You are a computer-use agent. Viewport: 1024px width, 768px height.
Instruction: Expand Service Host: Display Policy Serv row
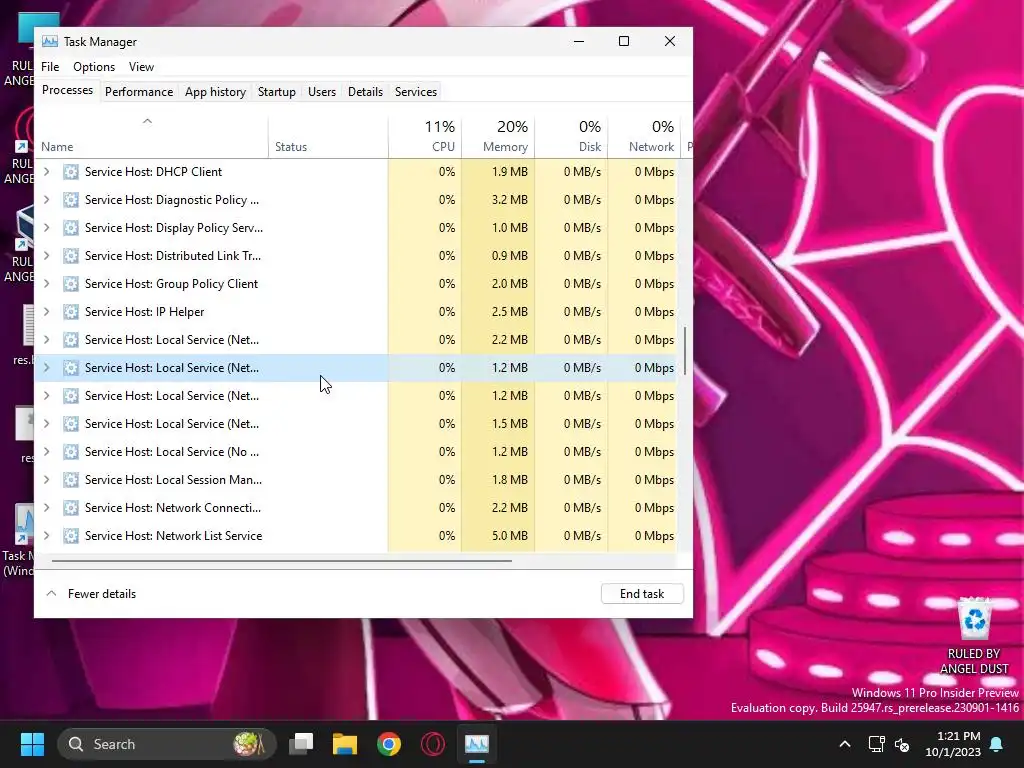click(x=46, y=228)
